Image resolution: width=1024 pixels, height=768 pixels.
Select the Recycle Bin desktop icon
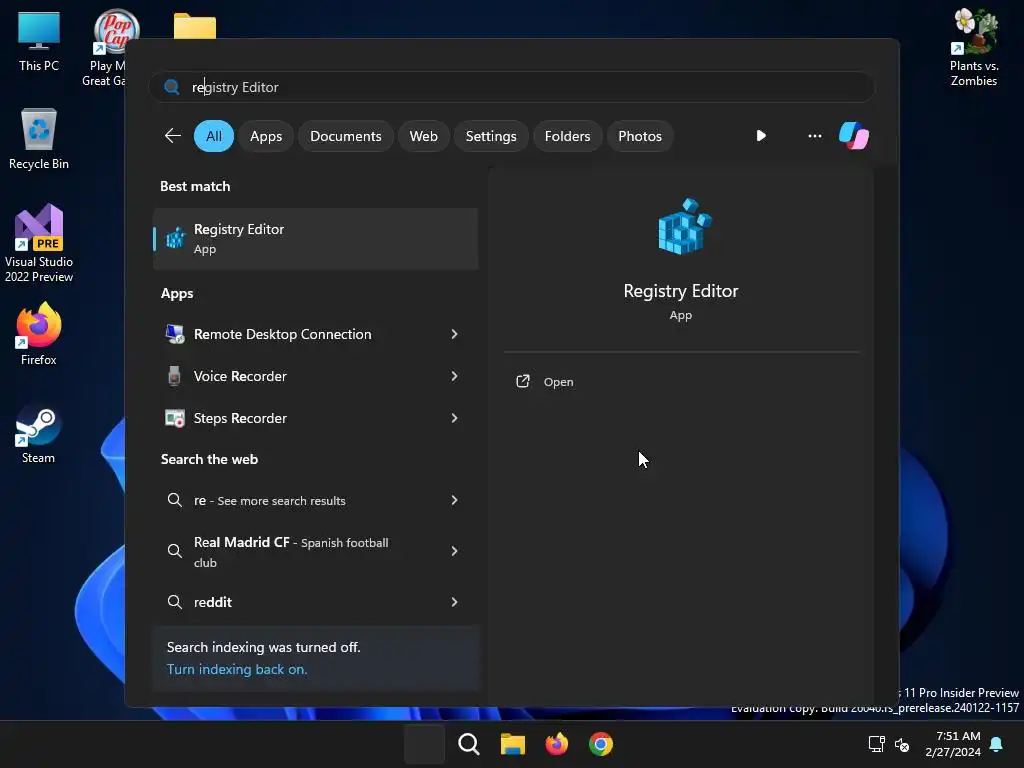point(39,139)
